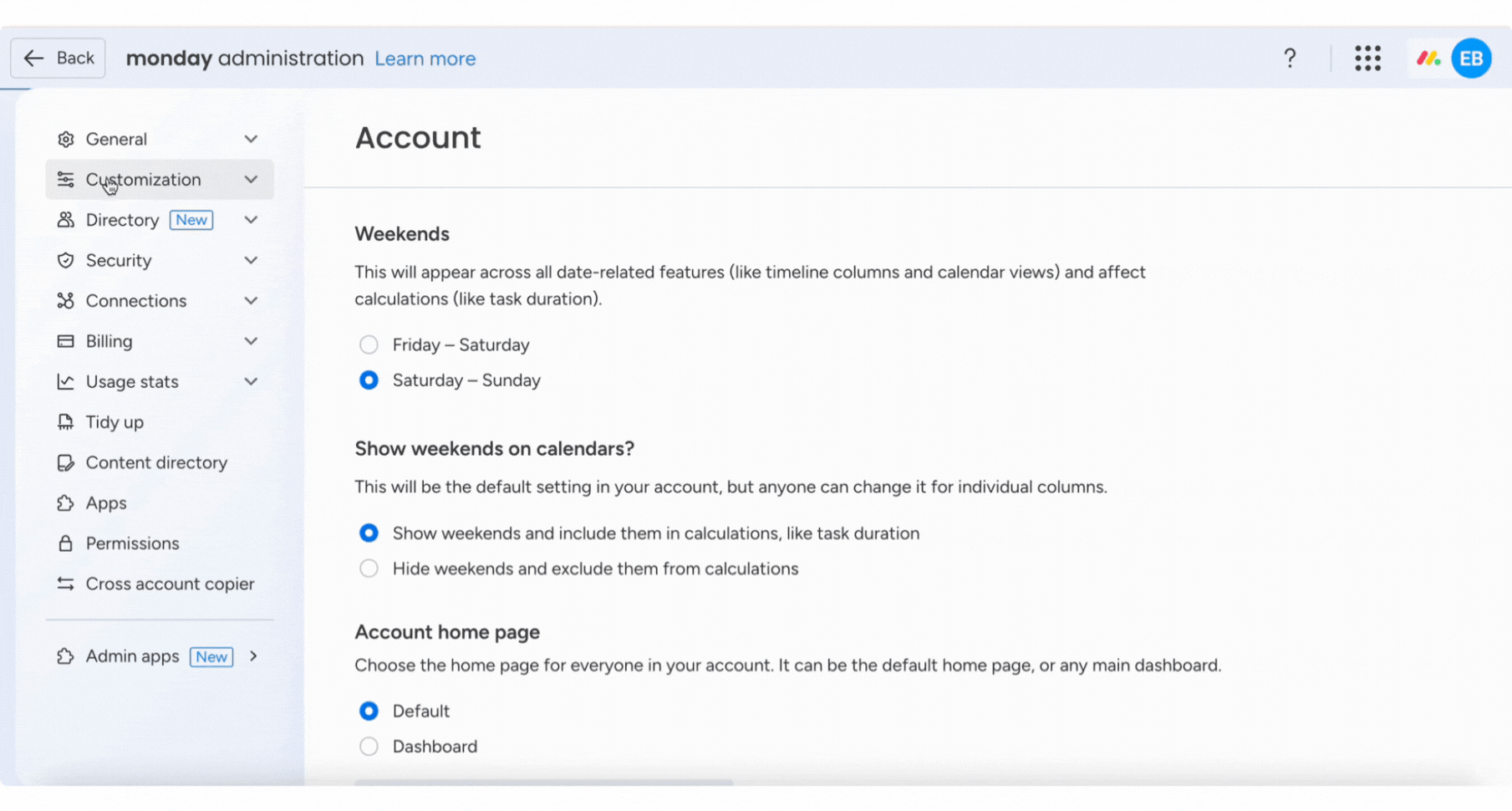
Task: Click the Back button
Action: [58, 59]
